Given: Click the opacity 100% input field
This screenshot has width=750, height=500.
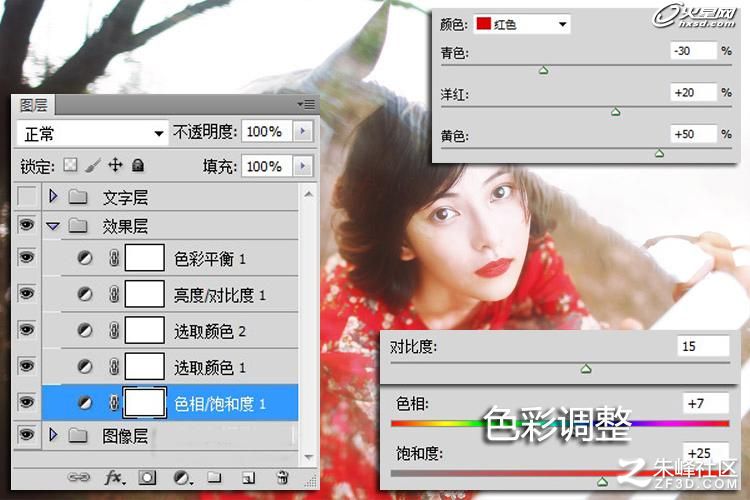Looking at the screenshot, I should point(267,131).
